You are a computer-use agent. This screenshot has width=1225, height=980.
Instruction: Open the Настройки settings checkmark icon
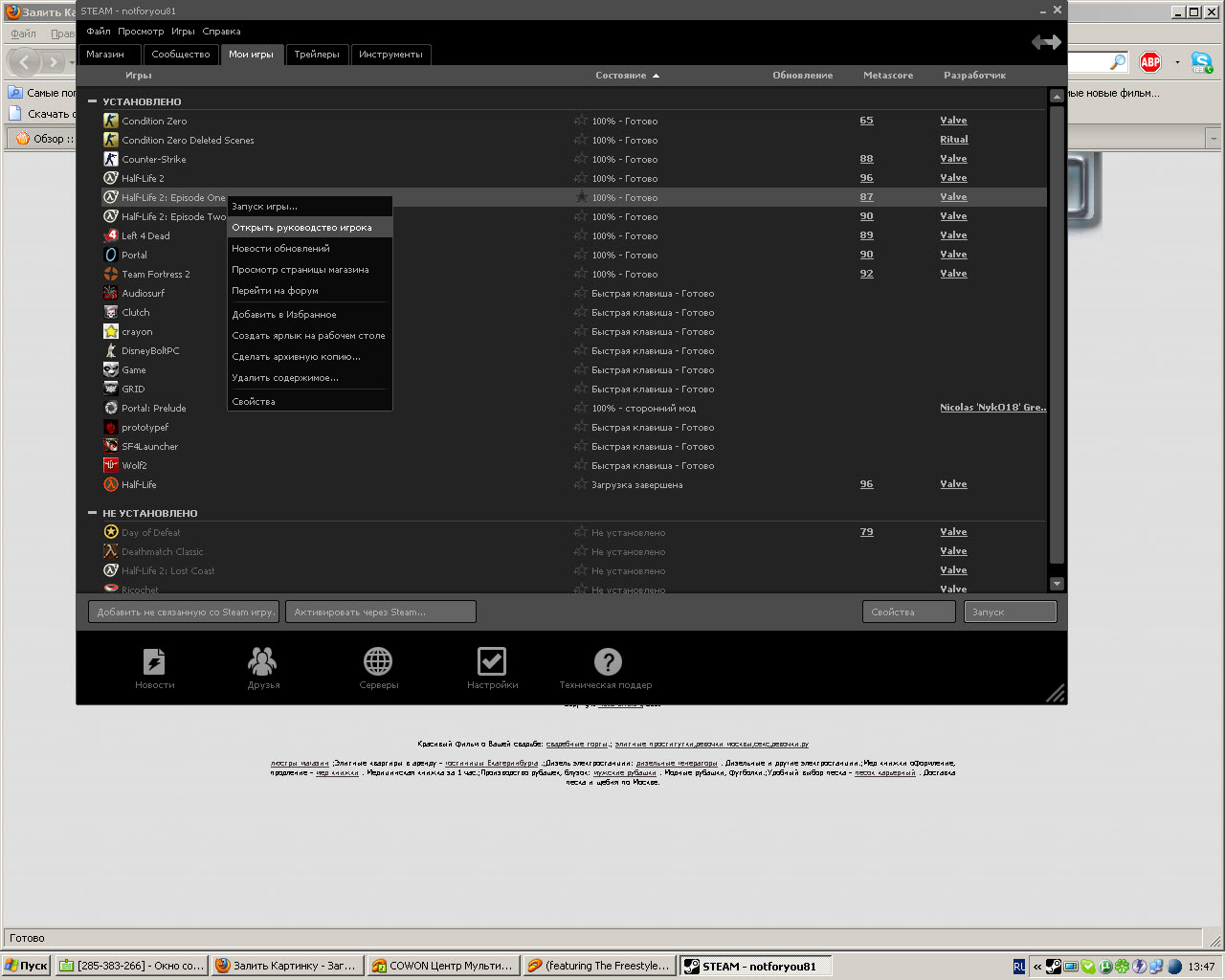coord(492,661)
